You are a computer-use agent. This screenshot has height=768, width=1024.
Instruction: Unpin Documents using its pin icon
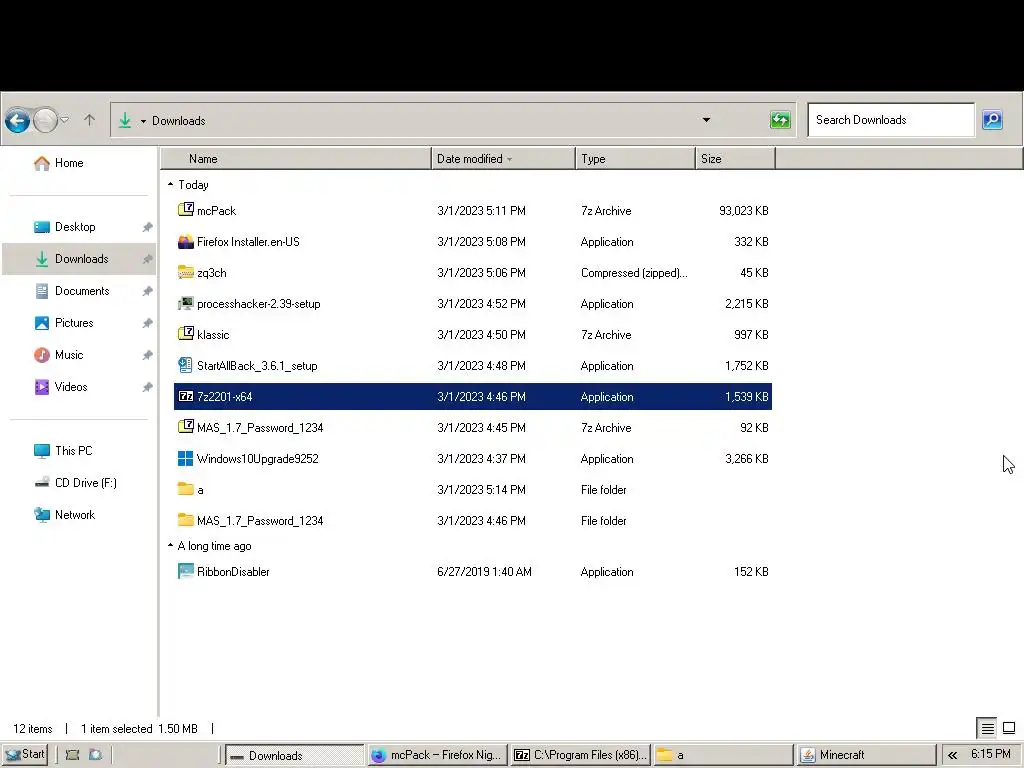pyautogui.click(x=148, y=291)
